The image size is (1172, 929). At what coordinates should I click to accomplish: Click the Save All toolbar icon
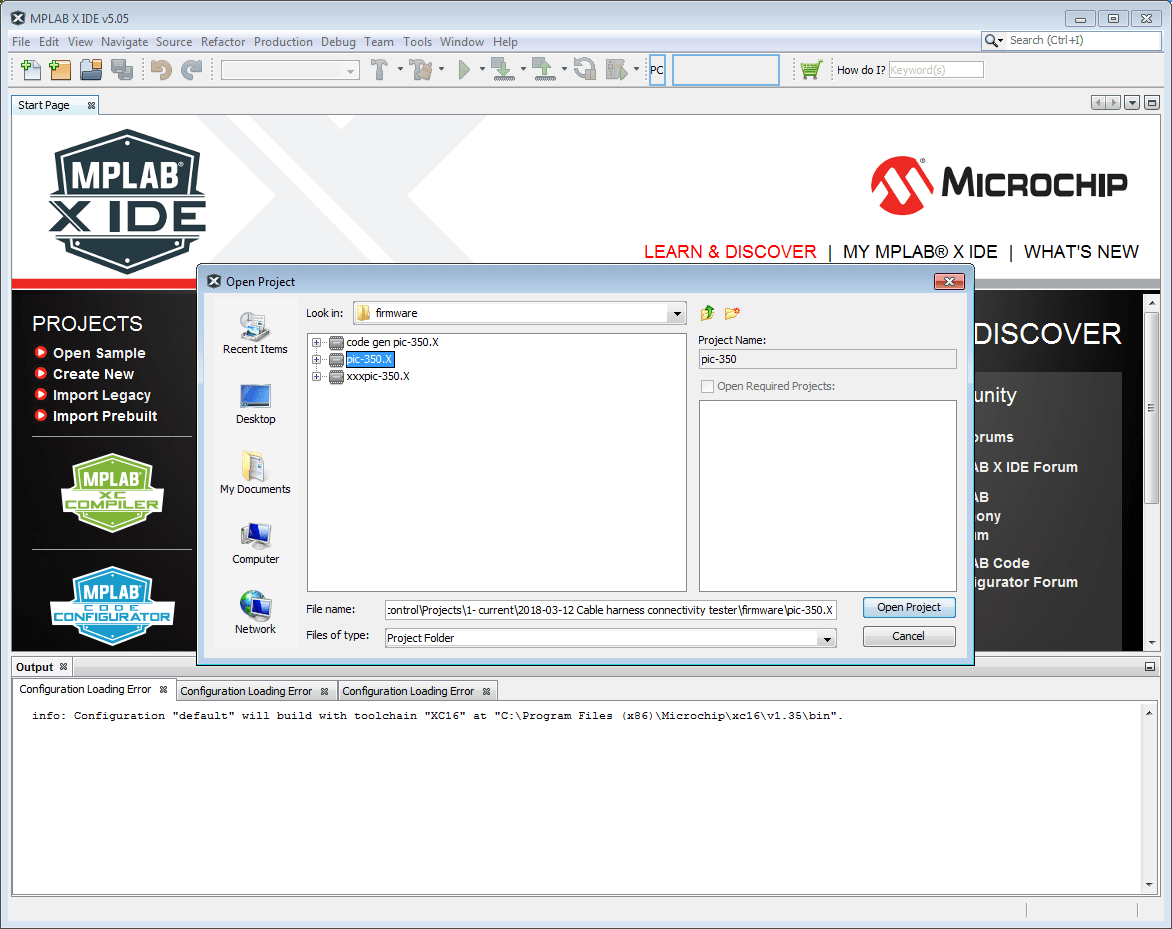pyautogui.click(x=122, y=70)
